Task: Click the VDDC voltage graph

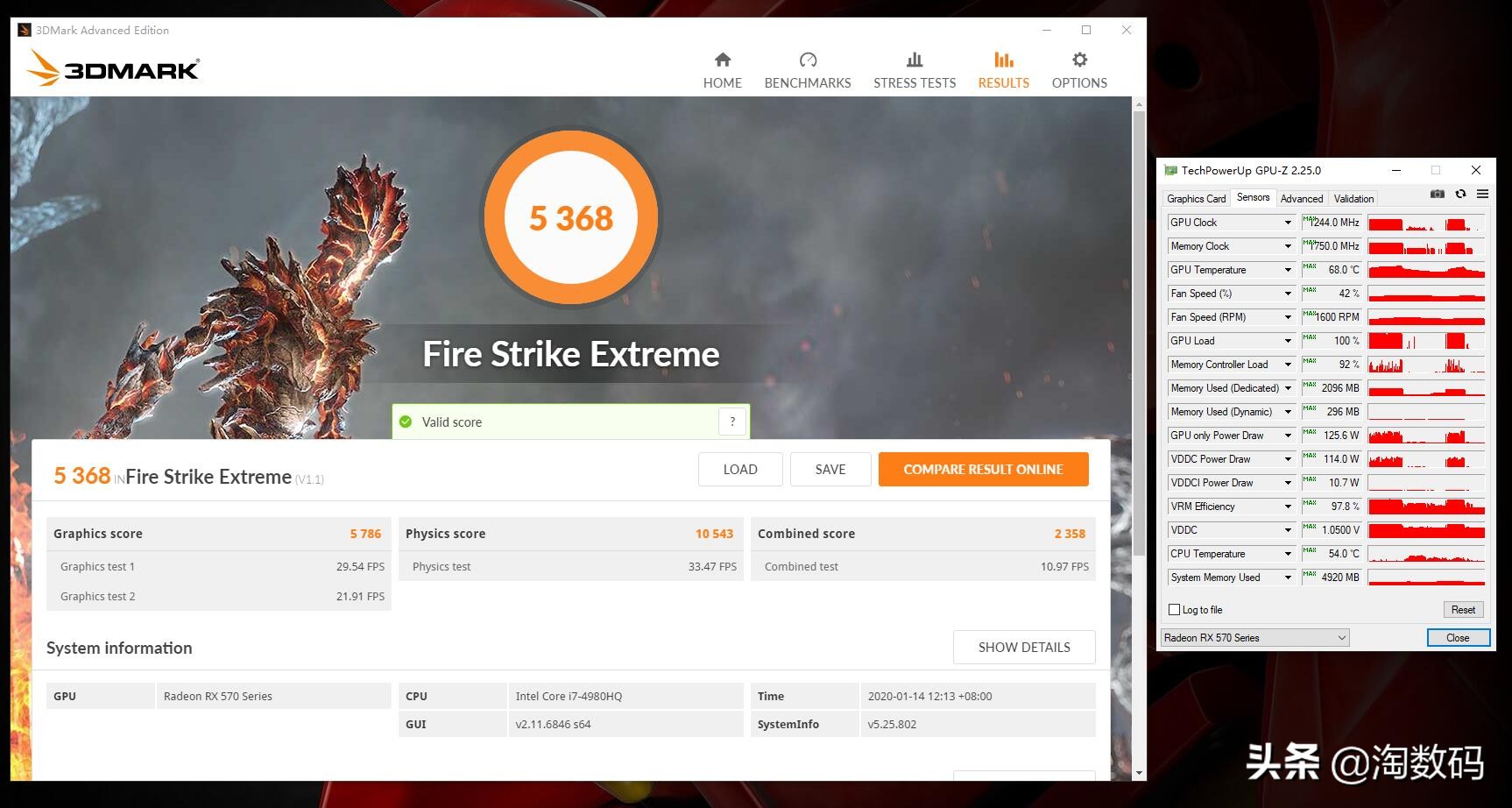Action: click(1426, 530)
